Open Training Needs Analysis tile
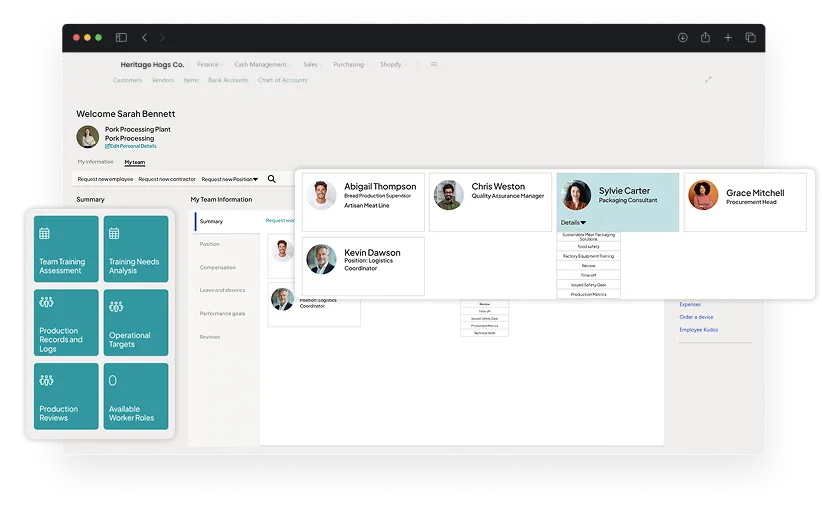Image resolution: width=822 pixels, height=508 pixels. (136, 249)
